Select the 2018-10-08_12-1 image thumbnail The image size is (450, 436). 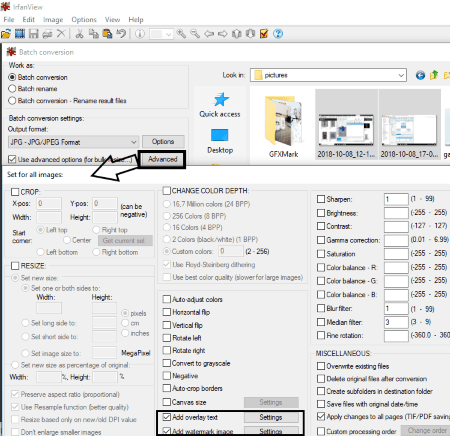tap(346, 124)
